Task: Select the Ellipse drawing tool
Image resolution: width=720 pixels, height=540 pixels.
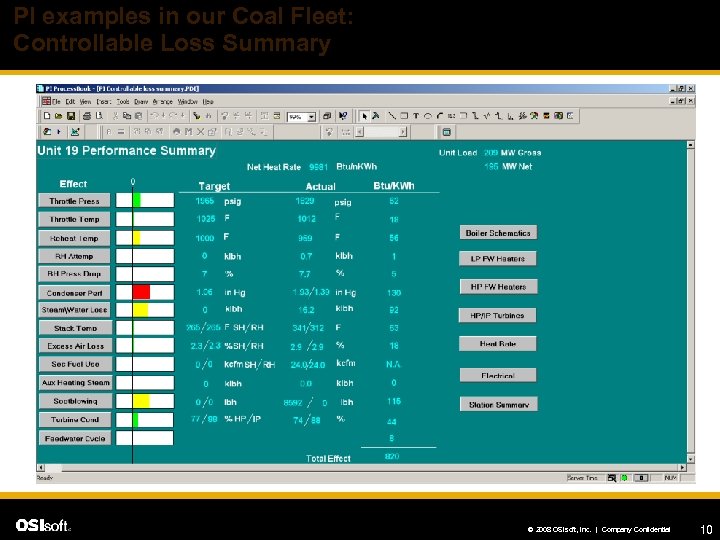Action: (428, 116)
